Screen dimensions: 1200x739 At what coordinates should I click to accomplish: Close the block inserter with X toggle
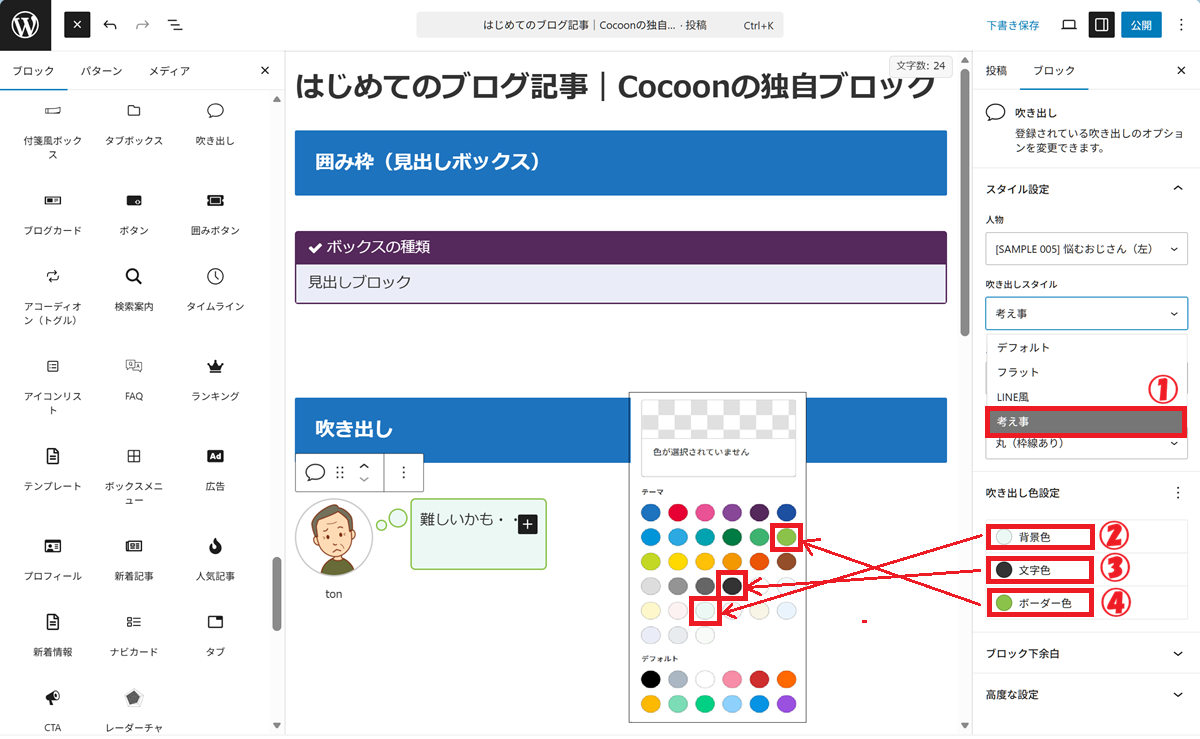click(77, 25)
